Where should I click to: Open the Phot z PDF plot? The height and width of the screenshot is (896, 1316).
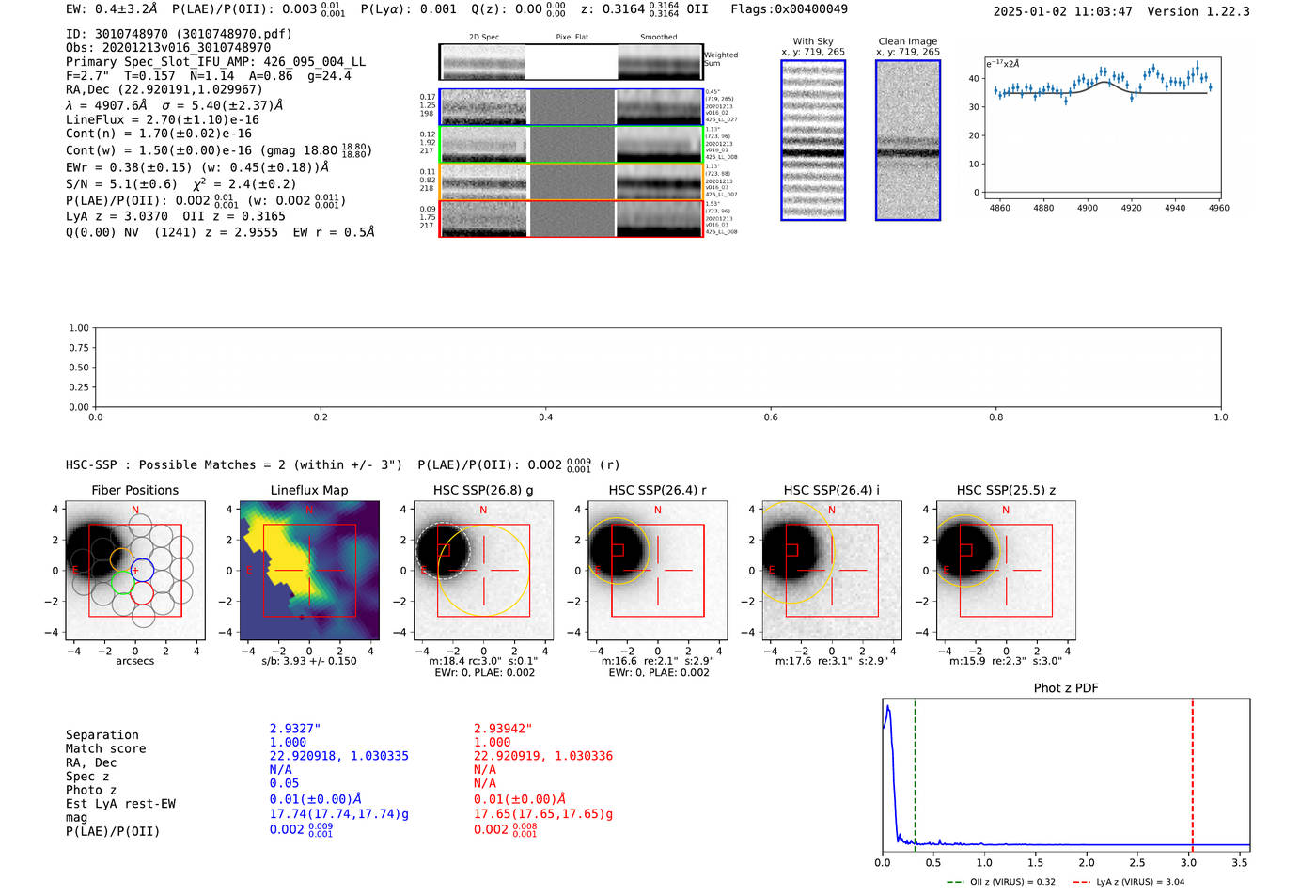coord(1066,776)
